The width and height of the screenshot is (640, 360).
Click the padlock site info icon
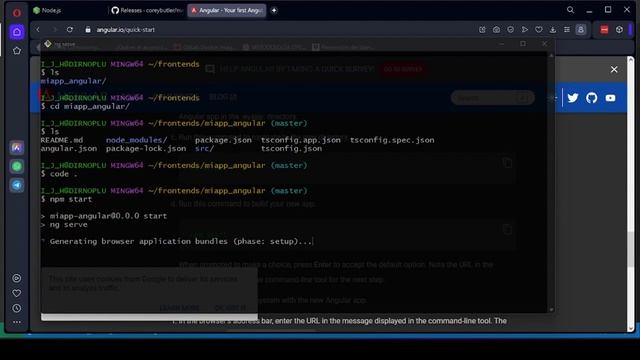coord(88,29)
